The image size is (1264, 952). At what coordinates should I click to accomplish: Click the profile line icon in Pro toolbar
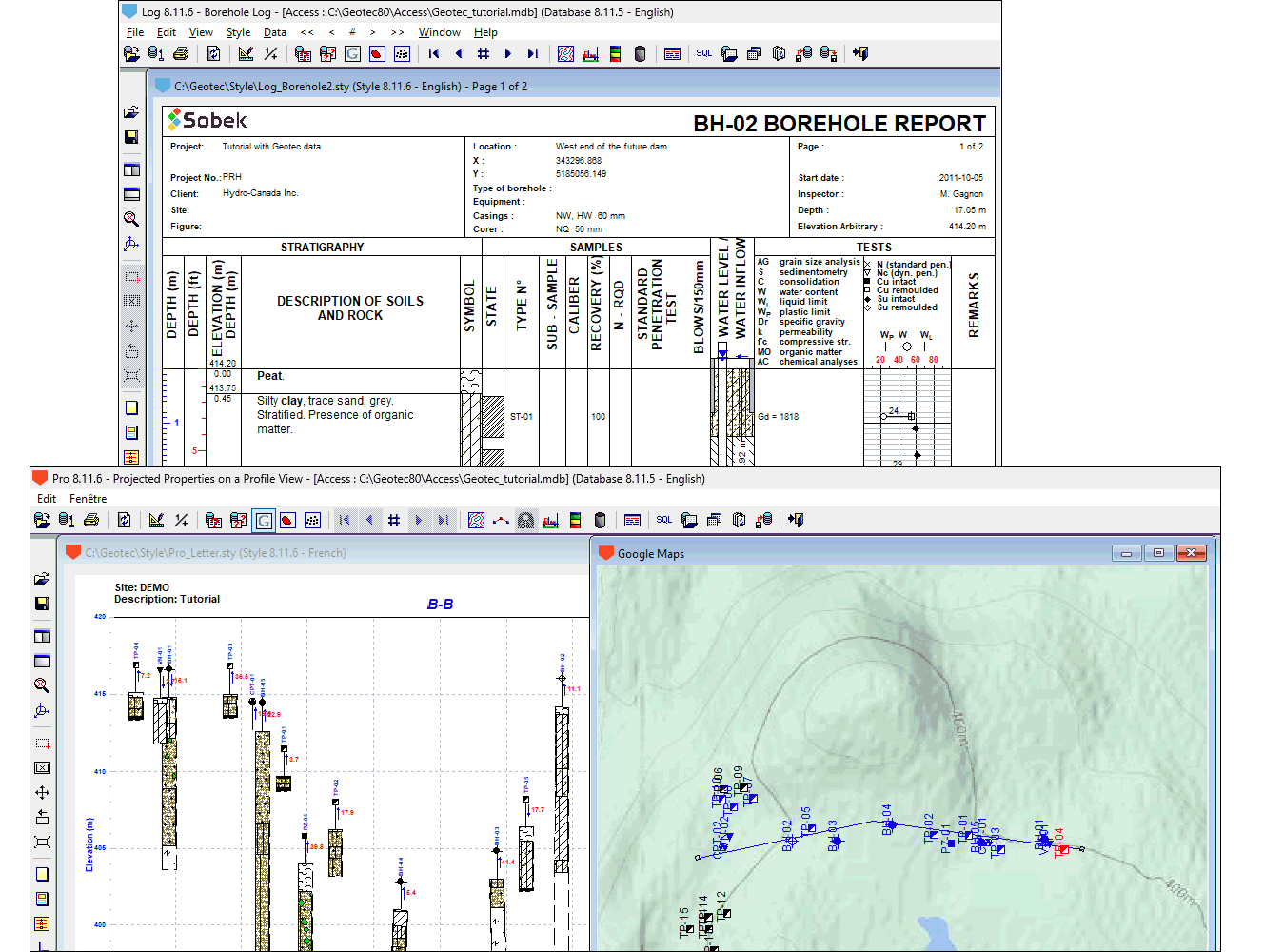pos(501,521)
